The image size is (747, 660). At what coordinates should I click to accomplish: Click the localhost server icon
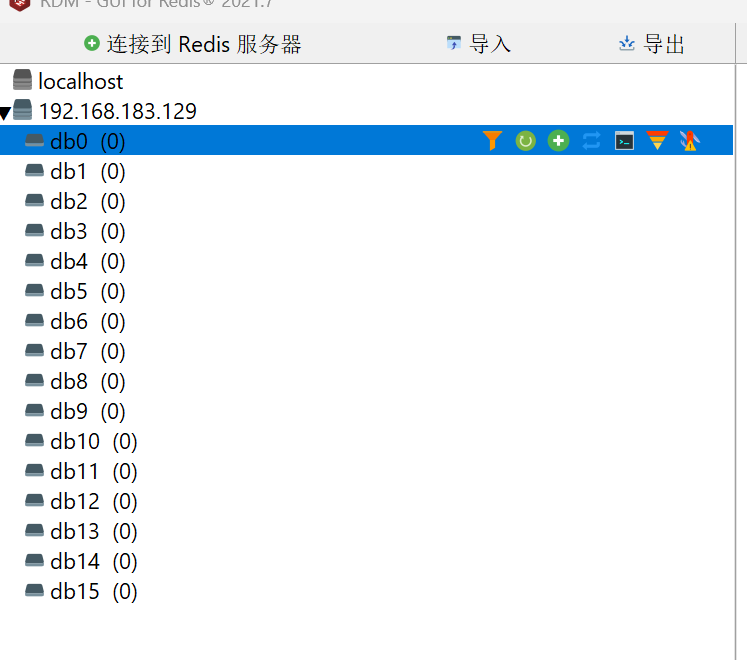pos(22,80)
